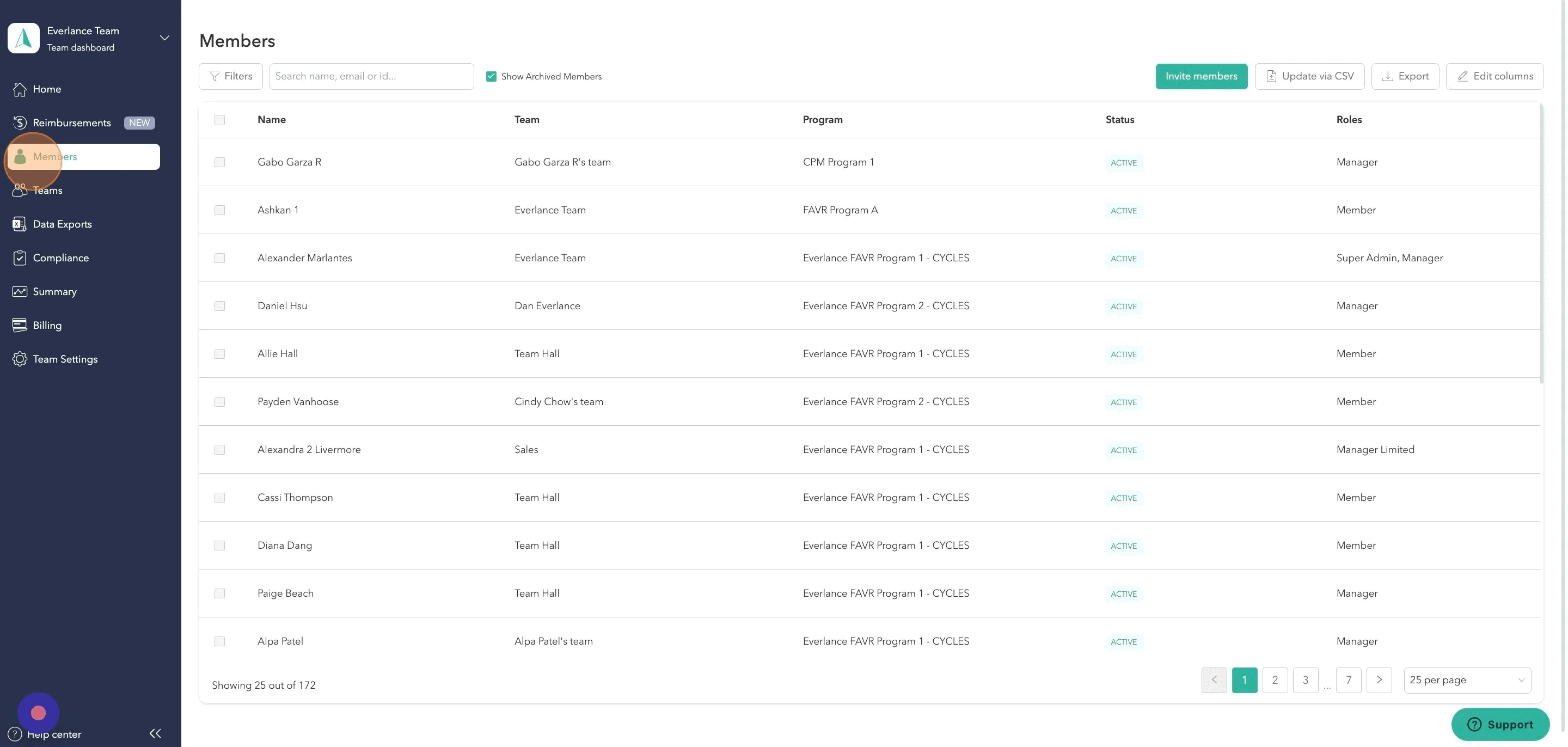
Task: Expand the Everlance Team dashboard switcher
Action: 164,38
